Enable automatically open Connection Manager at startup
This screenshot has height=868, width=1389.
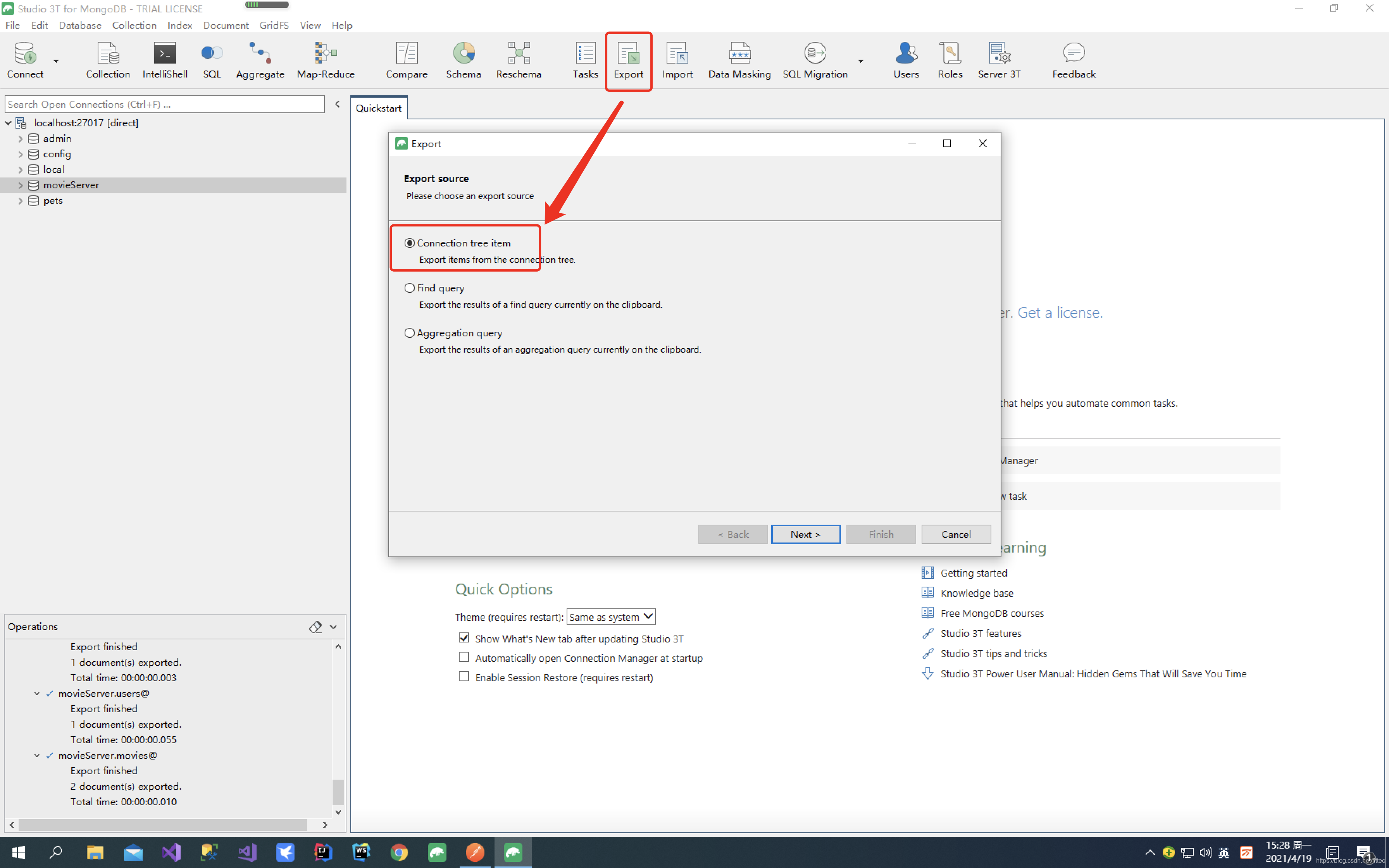point(464,657)
